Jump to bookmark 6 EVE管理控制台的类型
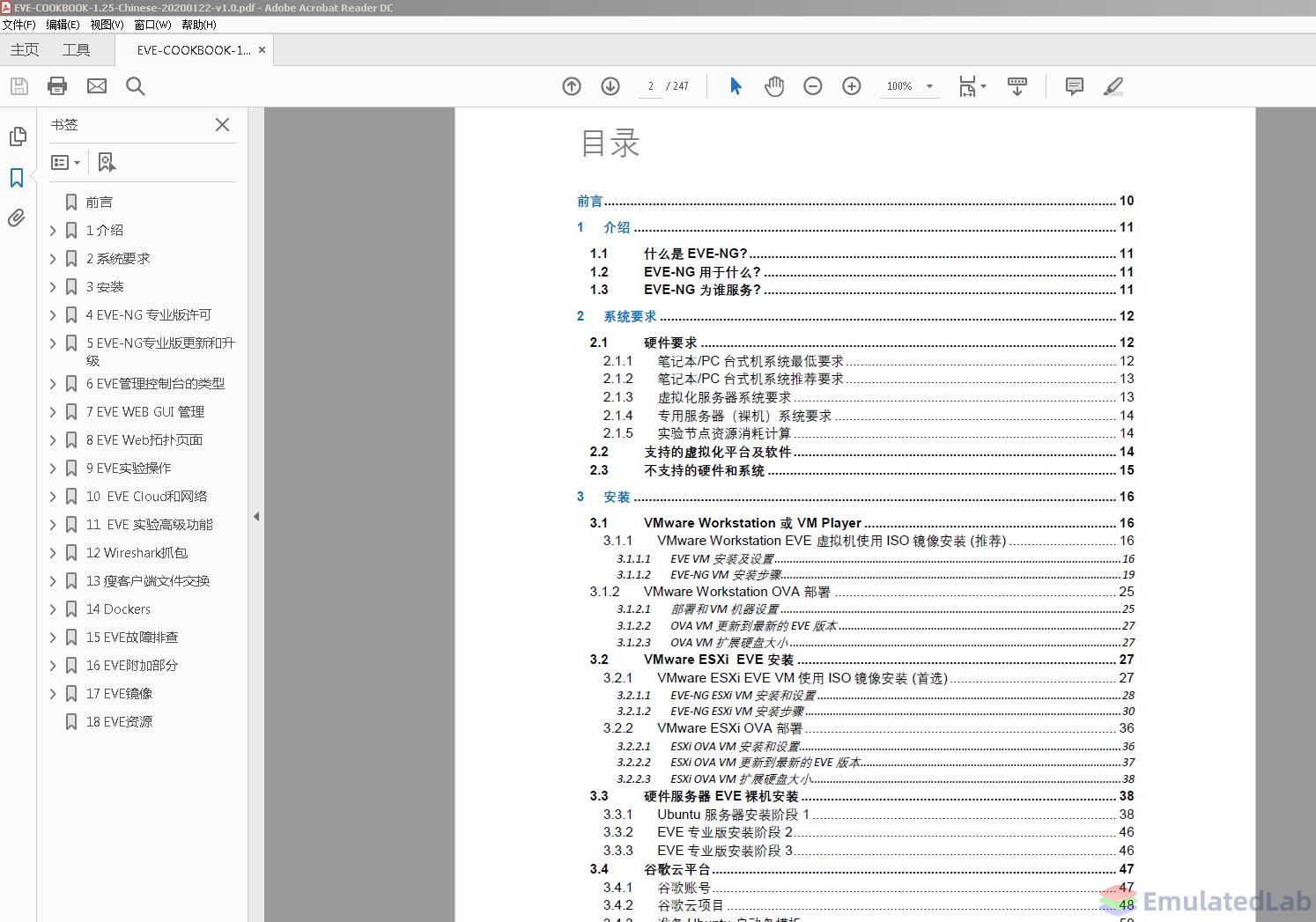Screen dimensions: 1316x922 coord(155,384)
